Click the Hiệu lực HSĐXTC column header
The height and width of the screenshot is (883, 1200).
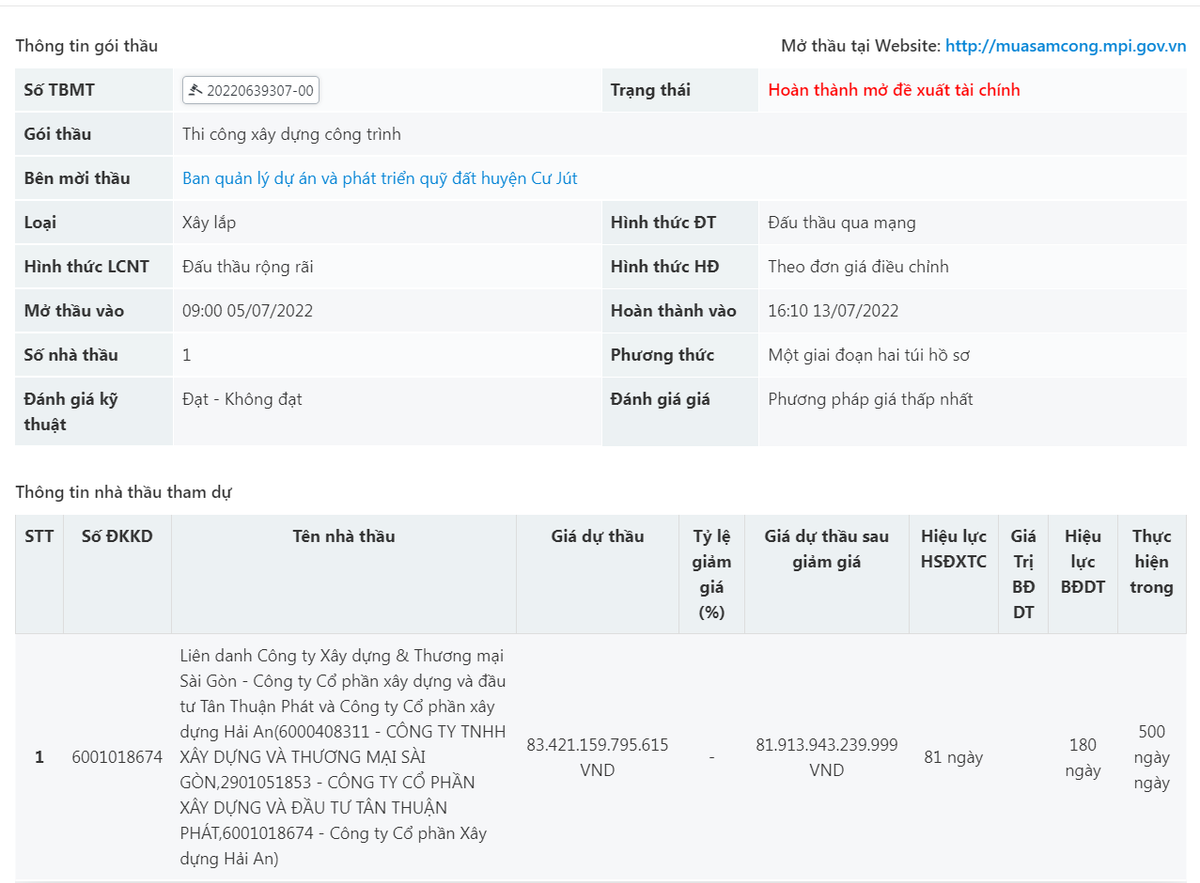pos(953,549)
